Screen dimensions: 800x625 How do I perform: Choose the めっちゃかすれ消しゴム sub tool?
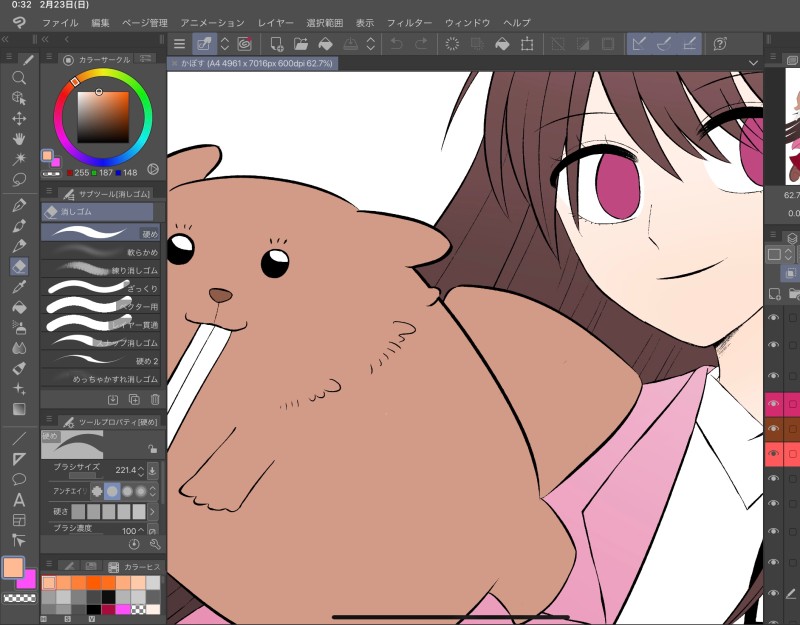click(x=101, y=379)
